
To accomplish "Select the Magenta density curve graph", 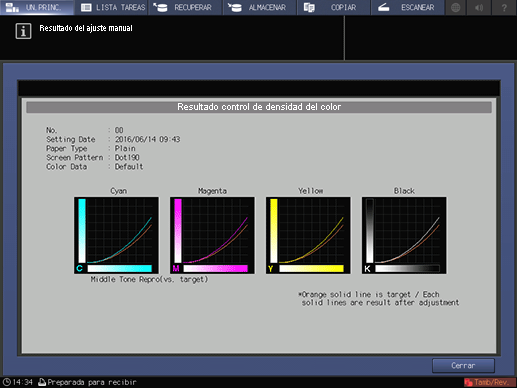I will 212,235.
